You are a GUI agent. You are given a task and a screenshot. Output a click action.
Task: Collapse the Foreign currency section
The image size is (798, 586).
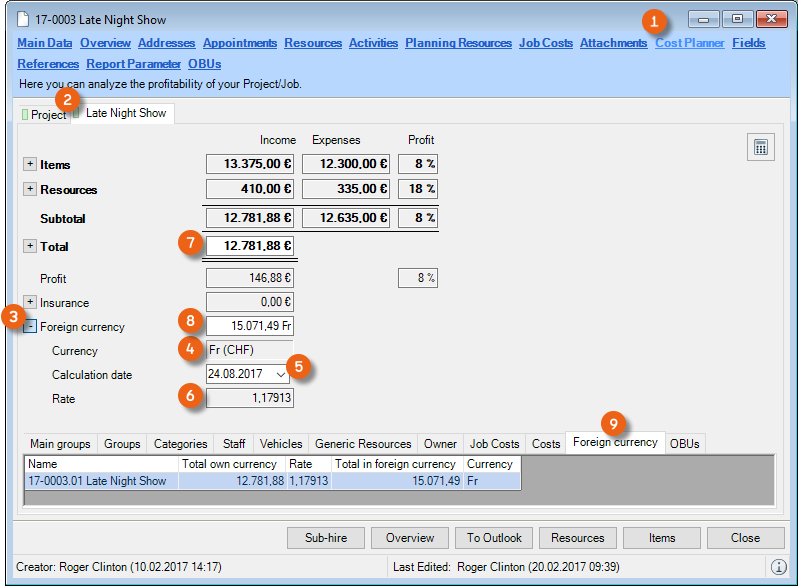coord(30,326)
